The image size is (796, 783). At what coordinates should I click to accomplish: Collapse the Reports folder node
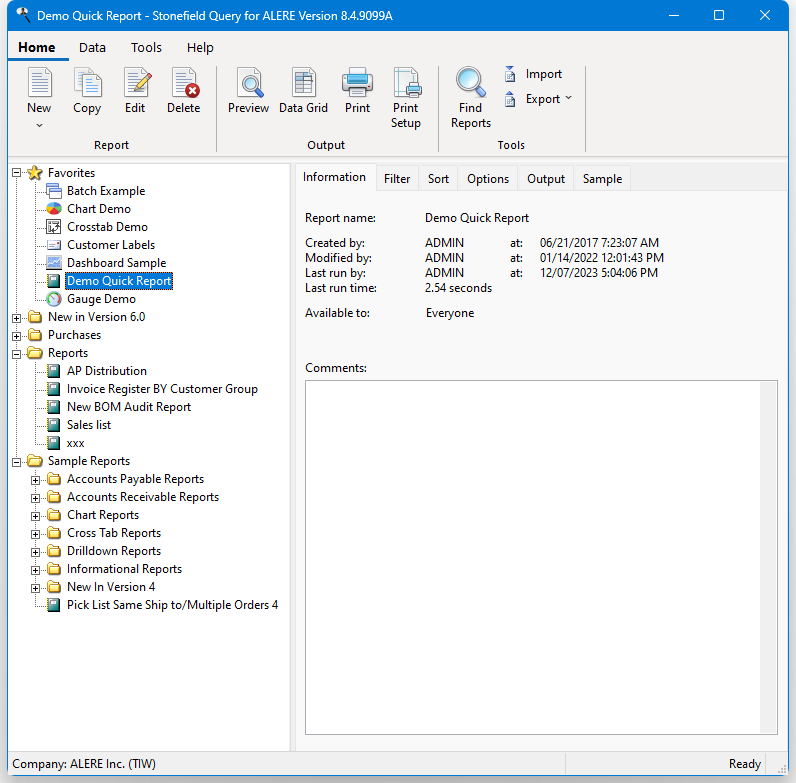point(17,354)
